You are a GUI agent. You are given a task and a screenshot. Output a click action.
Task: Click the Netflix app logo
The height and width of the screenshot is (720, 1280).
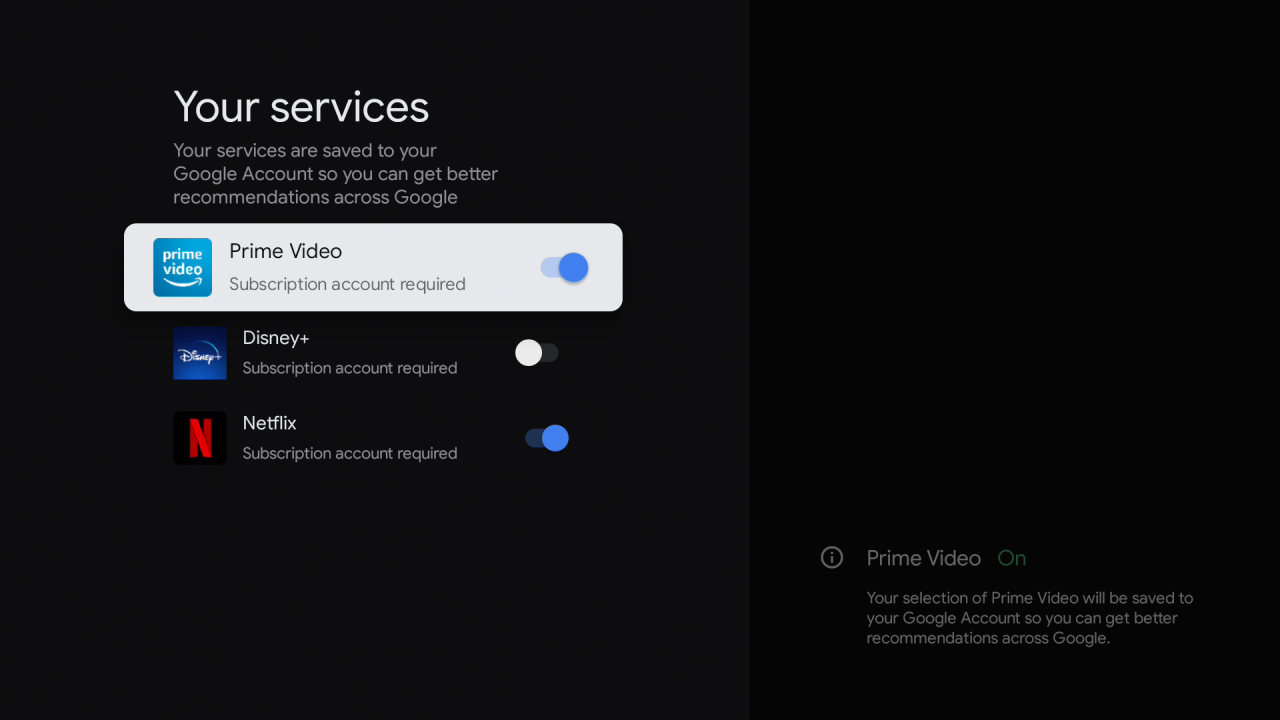click(200, 438)
